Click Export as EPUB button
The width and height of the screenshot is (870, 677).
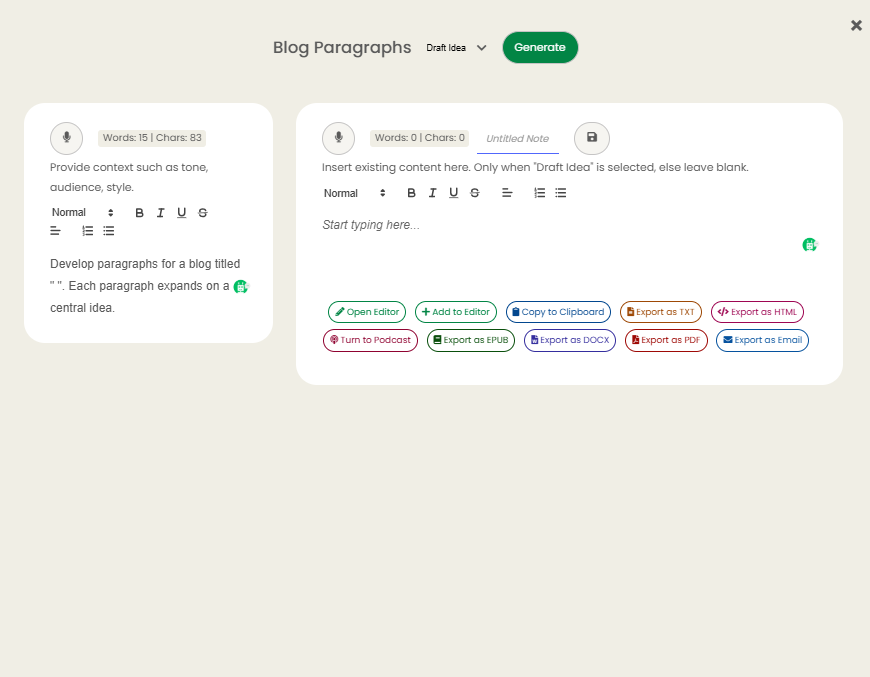click(x=471, y=340)
